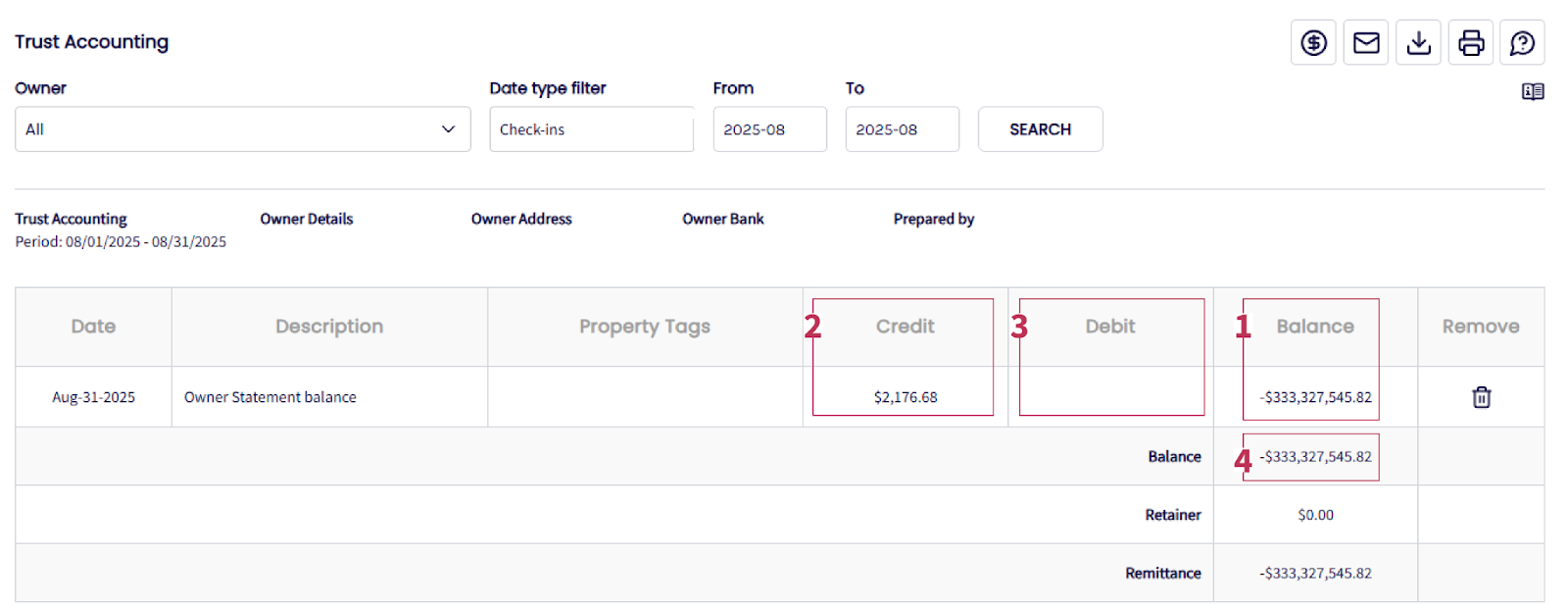
Task: Click the To date field
Action: pos(902,129)
